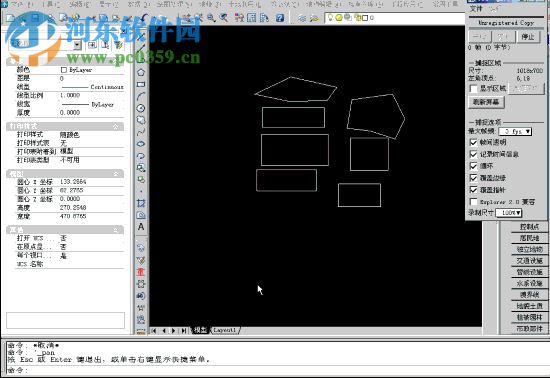This screenshot has height=378, width=550.
Task: Click the Undo arrow icon in top toolbar
Action: 145,18
